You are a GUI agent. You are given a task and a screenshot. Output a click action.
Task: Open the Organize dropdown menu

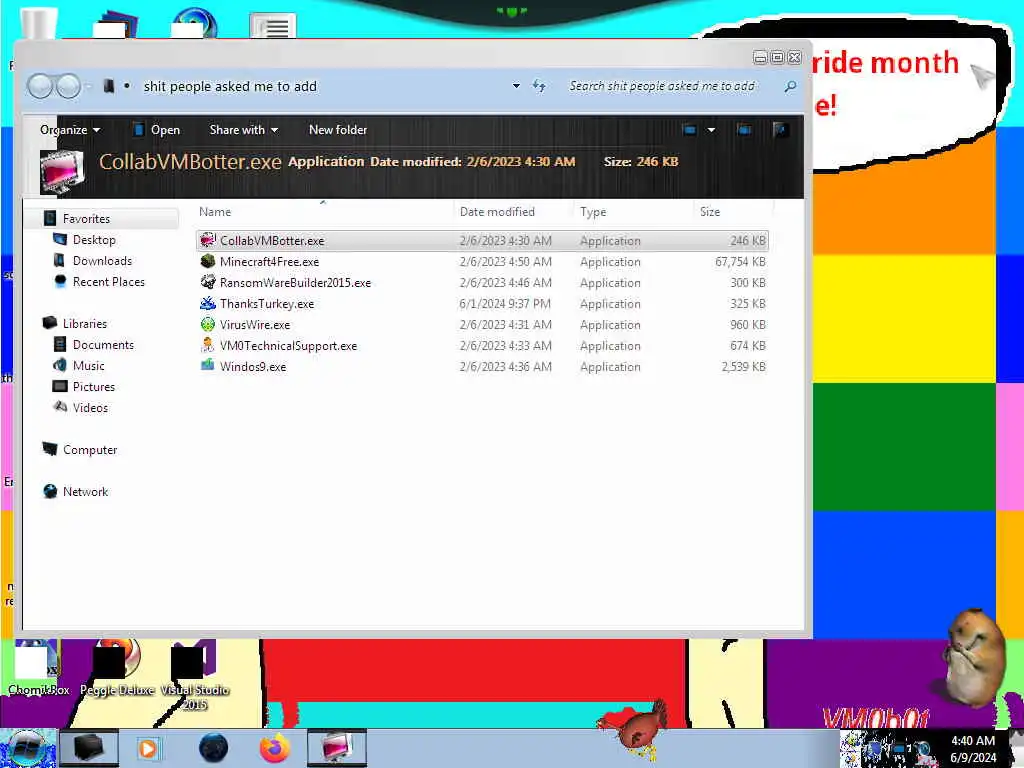tap(70, 129)
